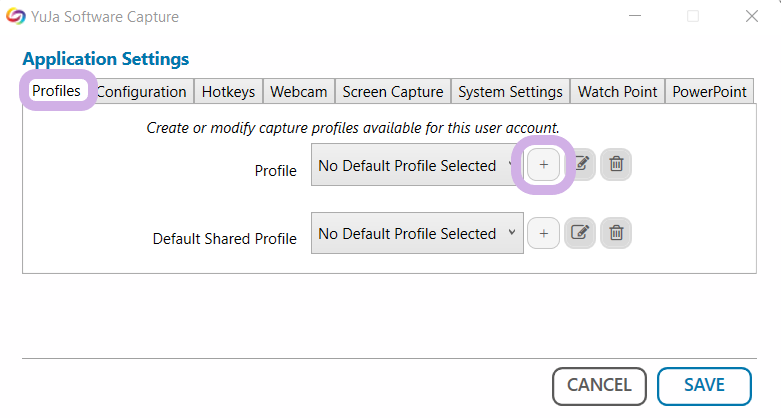Close the YuJa Software Capture window
The height and width of the screenshot is (418, 781).
pos(751,16)
